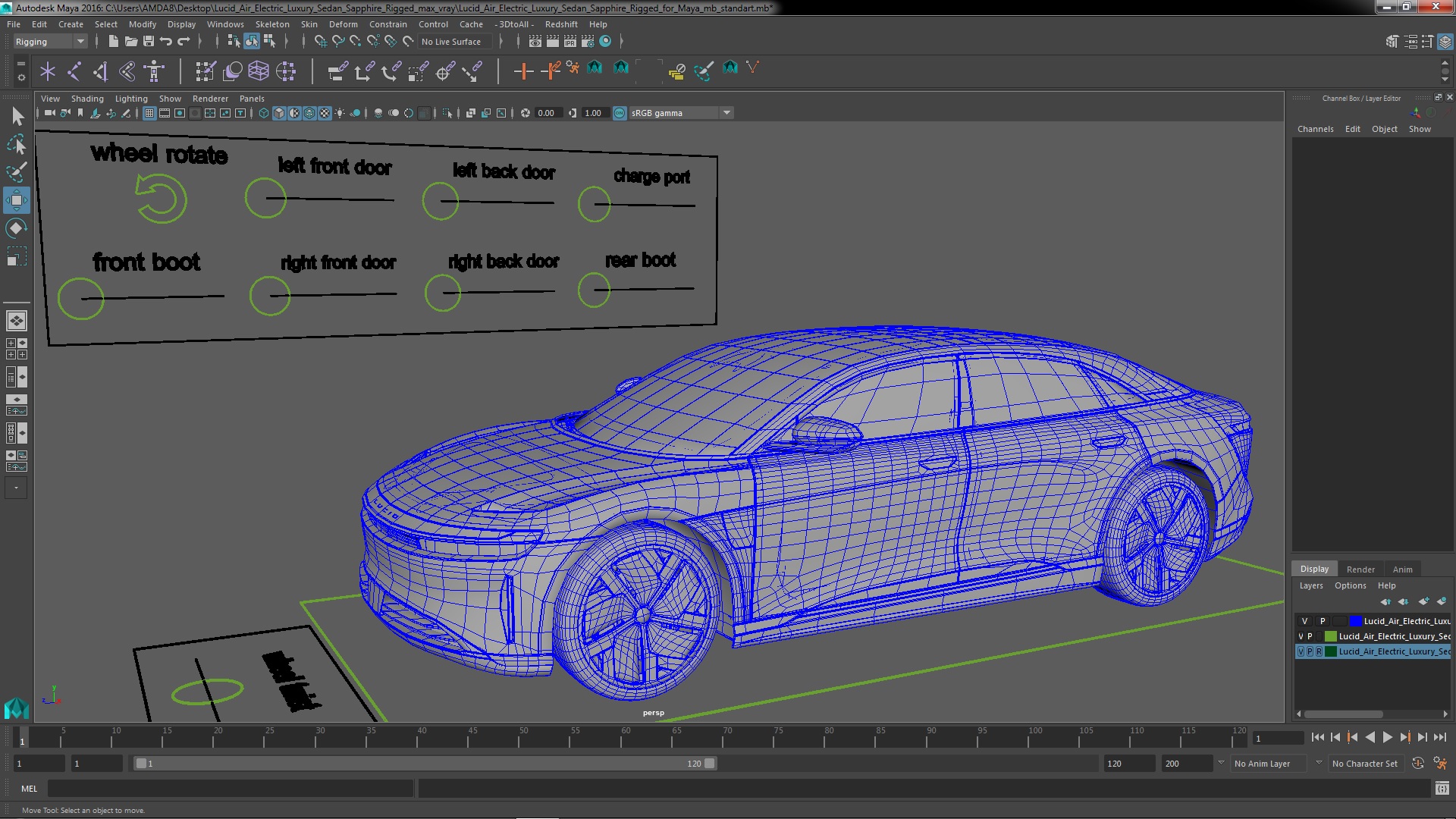Viewport: 1456px width, 819px height.
Task: Toggle visibility V of the light green layer
Action: [1301, 636]
